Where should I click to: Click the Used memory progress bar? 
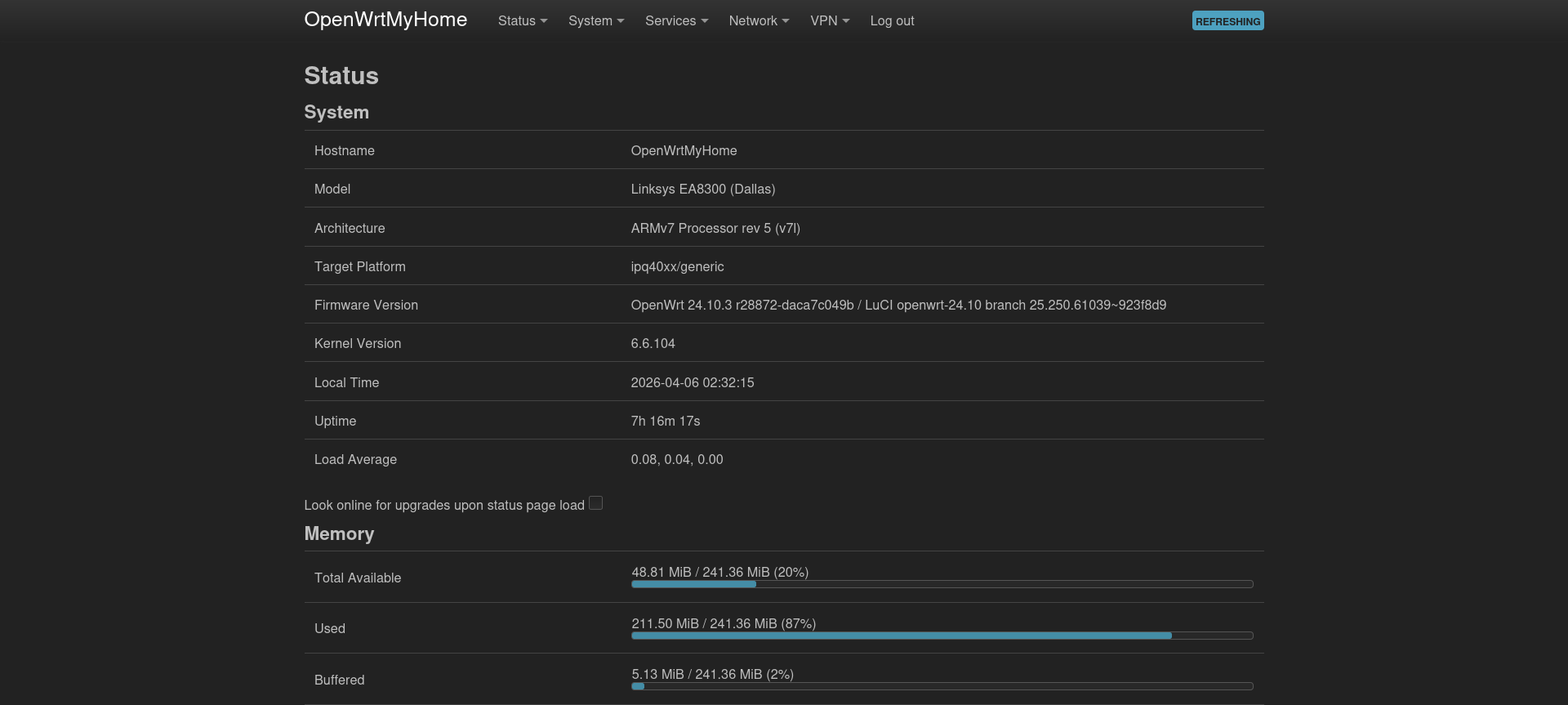pos(942,636)
